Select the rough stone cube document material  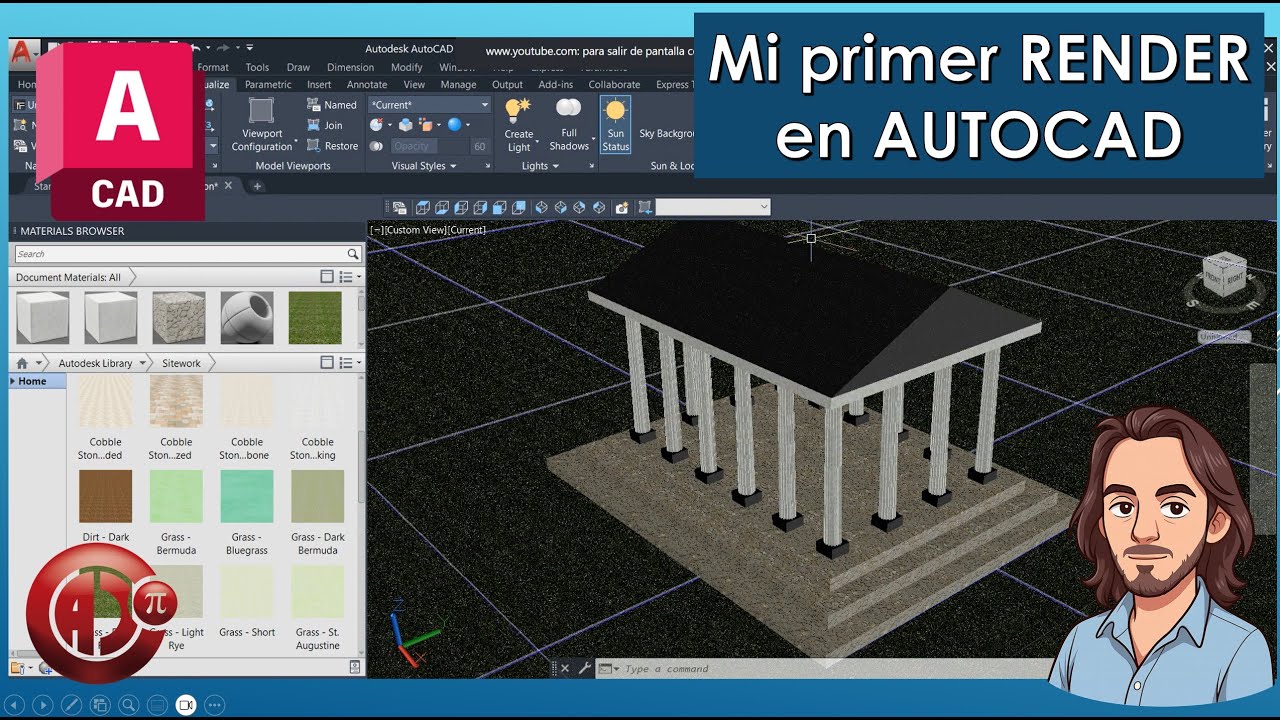pyautogui.click(x=179, y=318)
